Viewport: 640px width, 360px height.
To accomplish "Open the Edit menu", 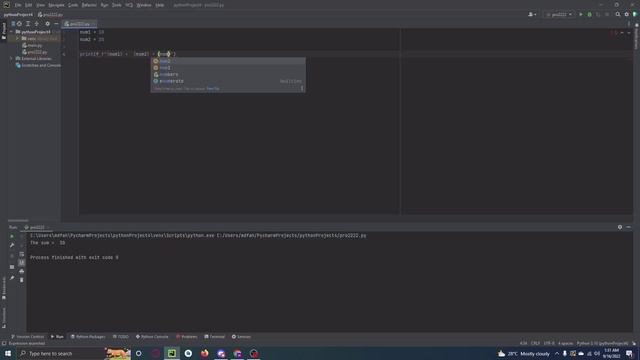I will [29, 5].
